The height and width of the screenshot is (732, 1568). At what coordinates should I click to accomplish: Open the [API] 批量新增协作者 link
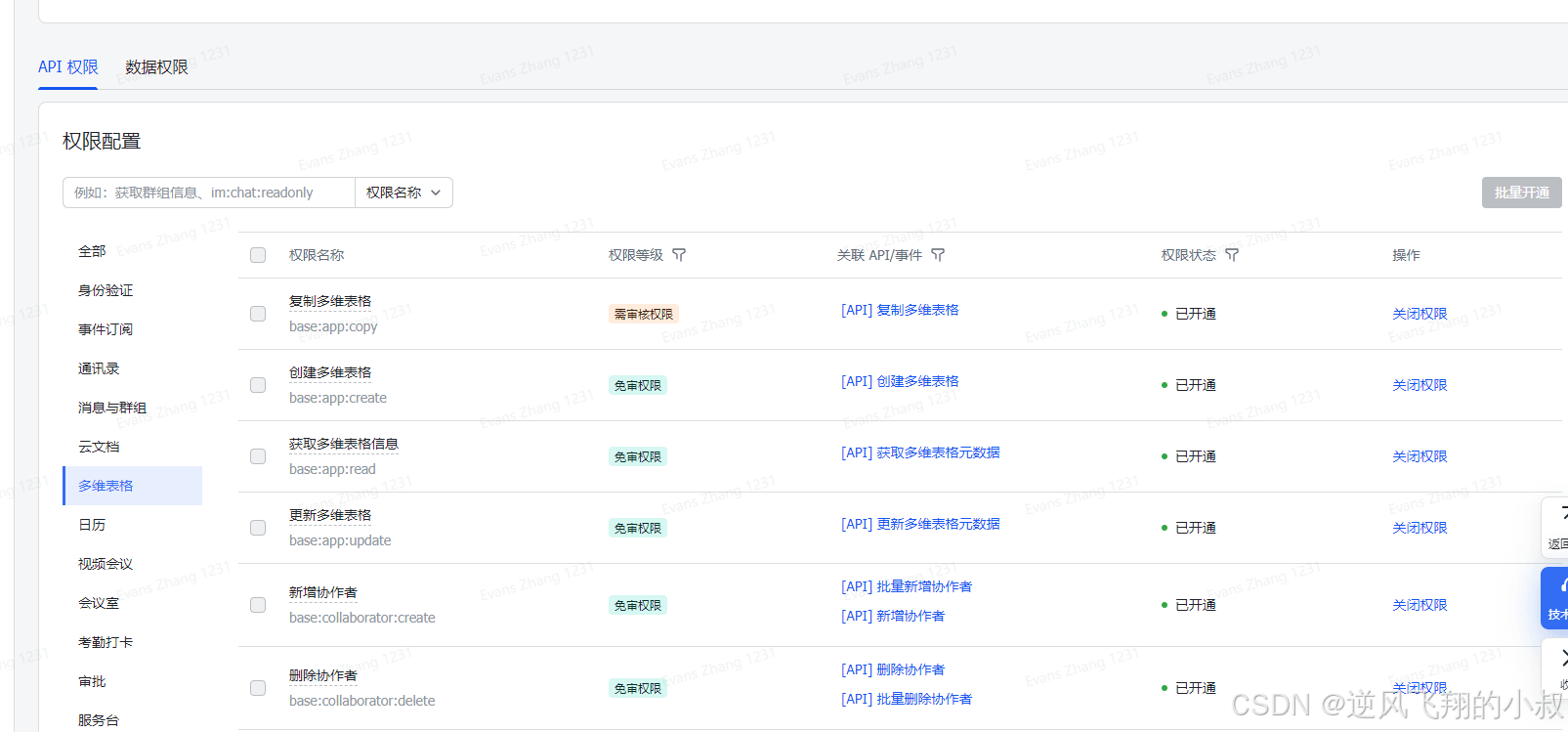907,586
